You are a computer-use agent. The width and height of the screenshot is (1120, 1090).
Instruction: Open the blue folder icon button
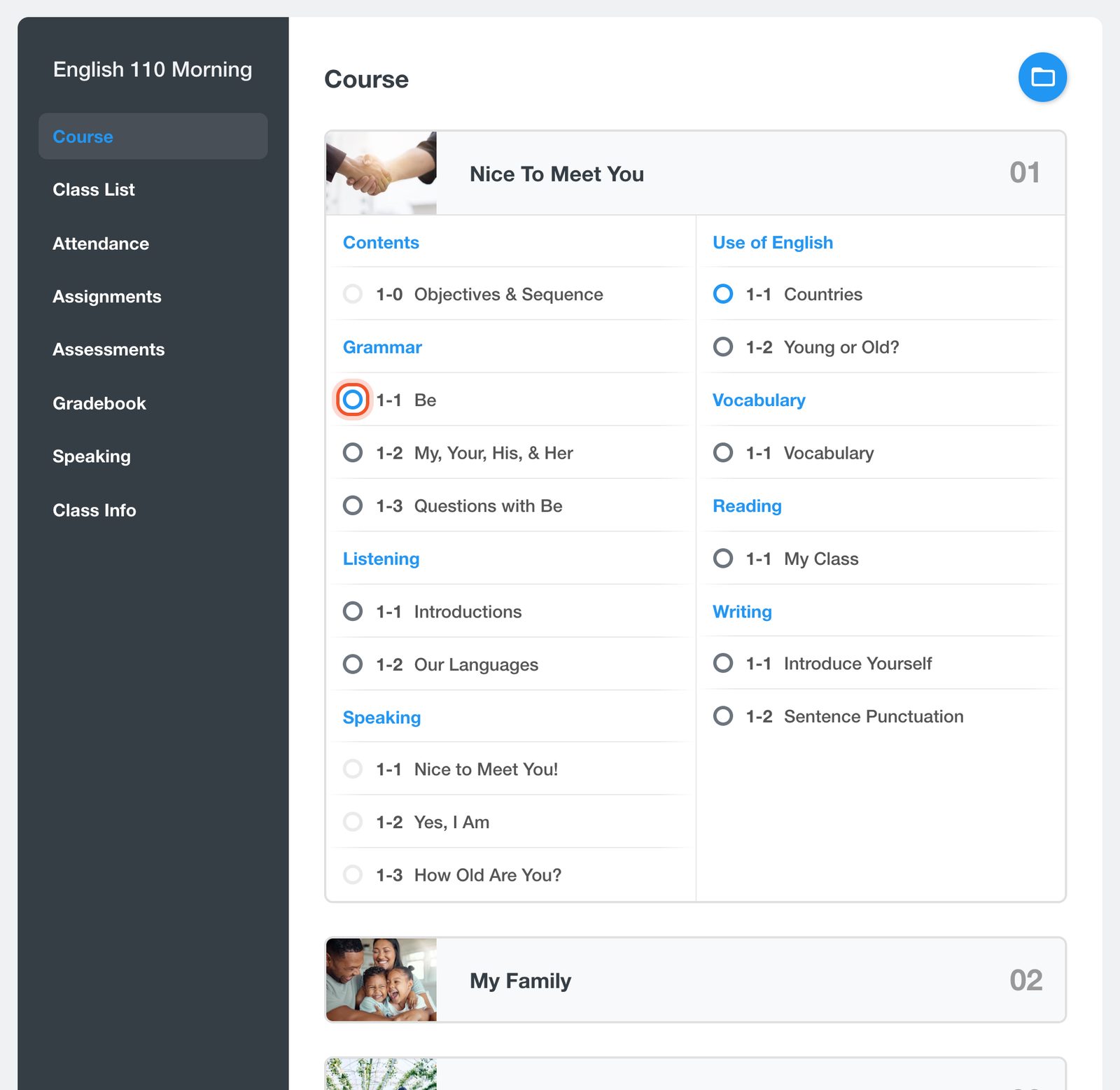[1042, 77]
